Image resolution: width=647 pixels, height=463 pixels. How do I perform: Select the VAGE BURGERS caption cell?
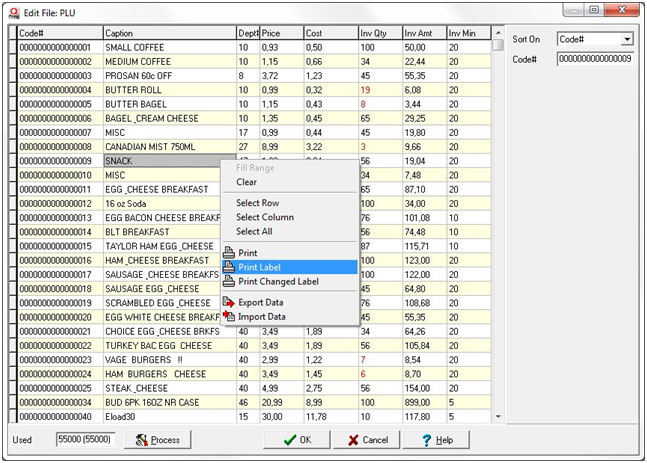click(170, 360)
